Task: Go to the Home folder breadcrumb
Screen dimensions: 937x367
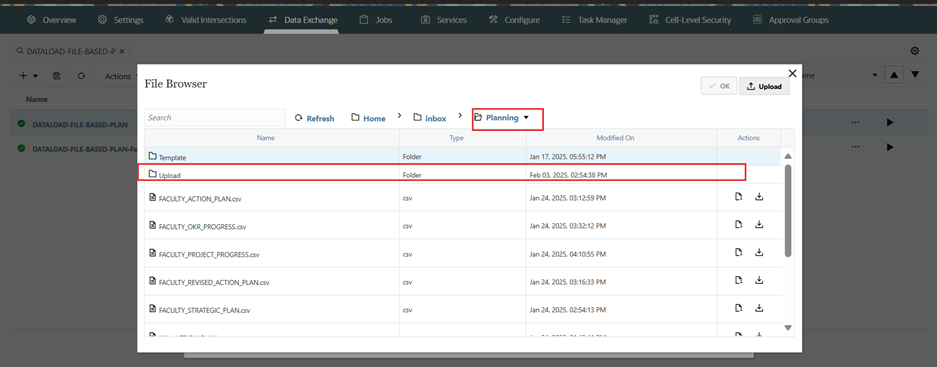Action: pos(368,118)
